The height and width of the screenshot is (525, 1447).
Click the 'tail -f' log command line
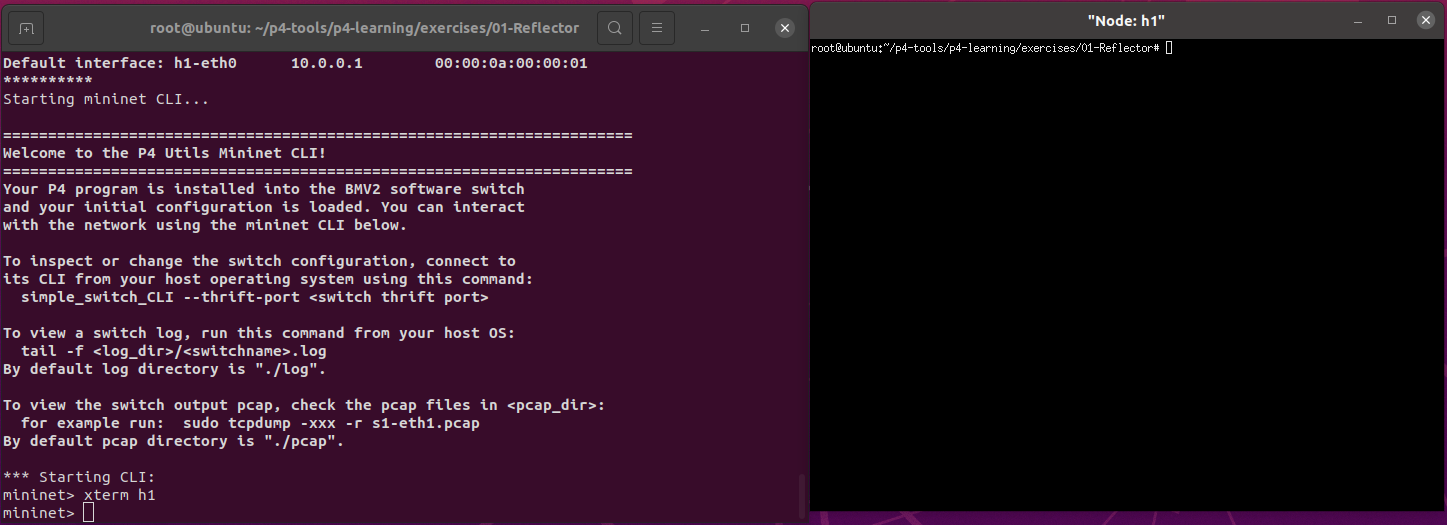point(173,351)
